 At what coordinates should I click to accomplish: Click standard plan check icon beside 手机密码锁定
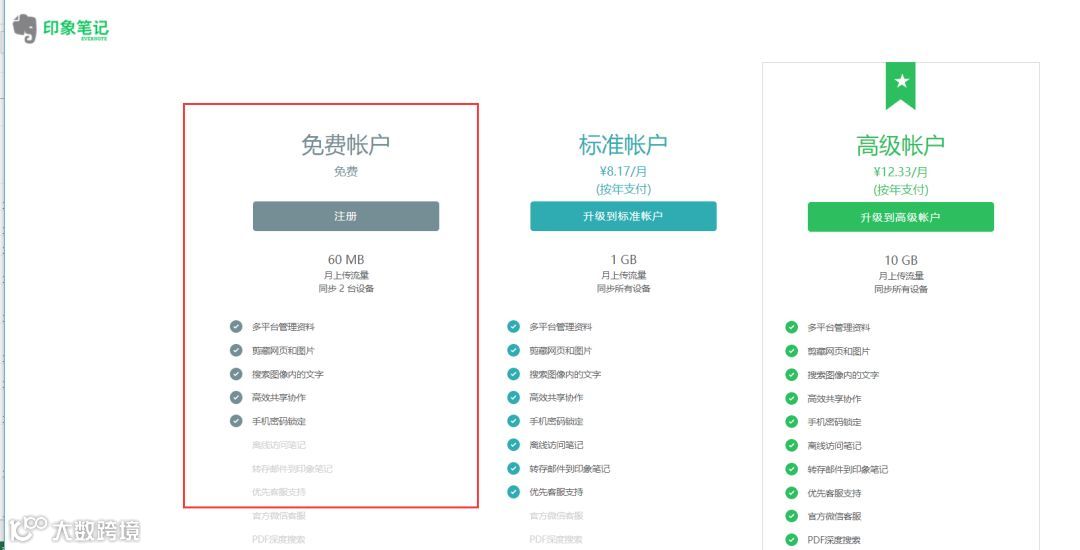click(513, 421)
